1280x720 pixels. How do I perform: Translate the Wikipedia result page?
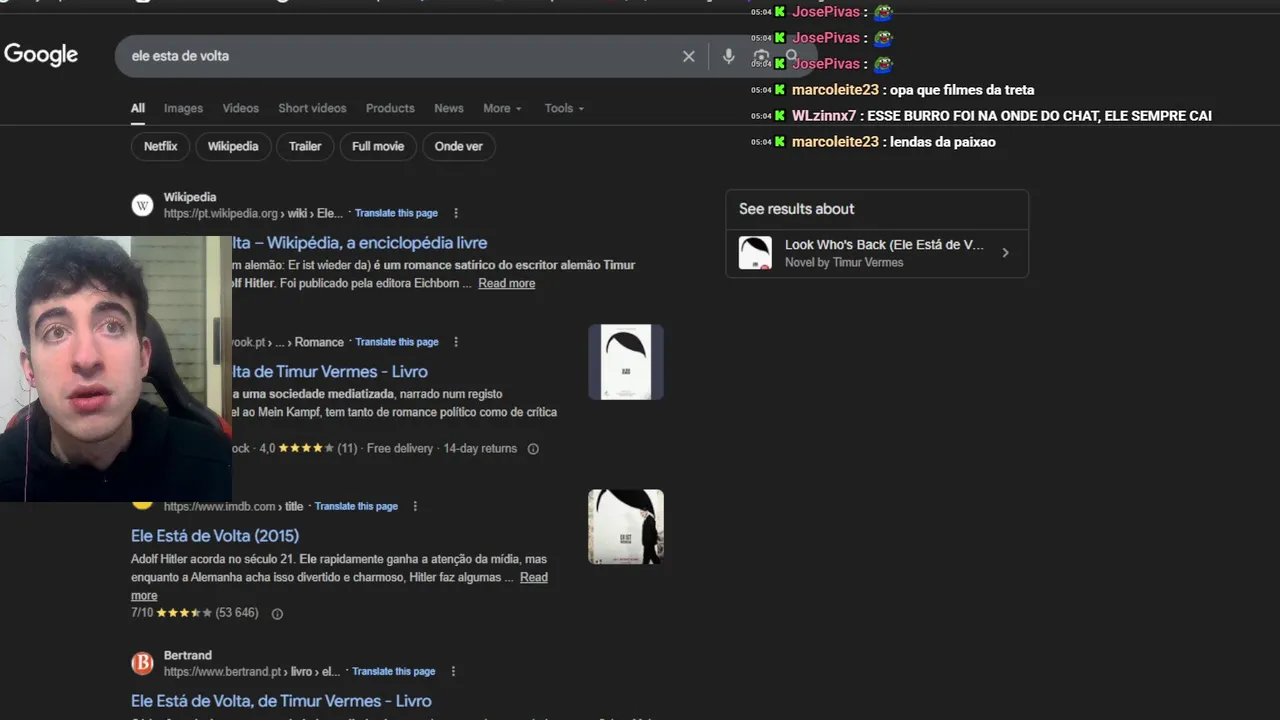click(396, 213)
